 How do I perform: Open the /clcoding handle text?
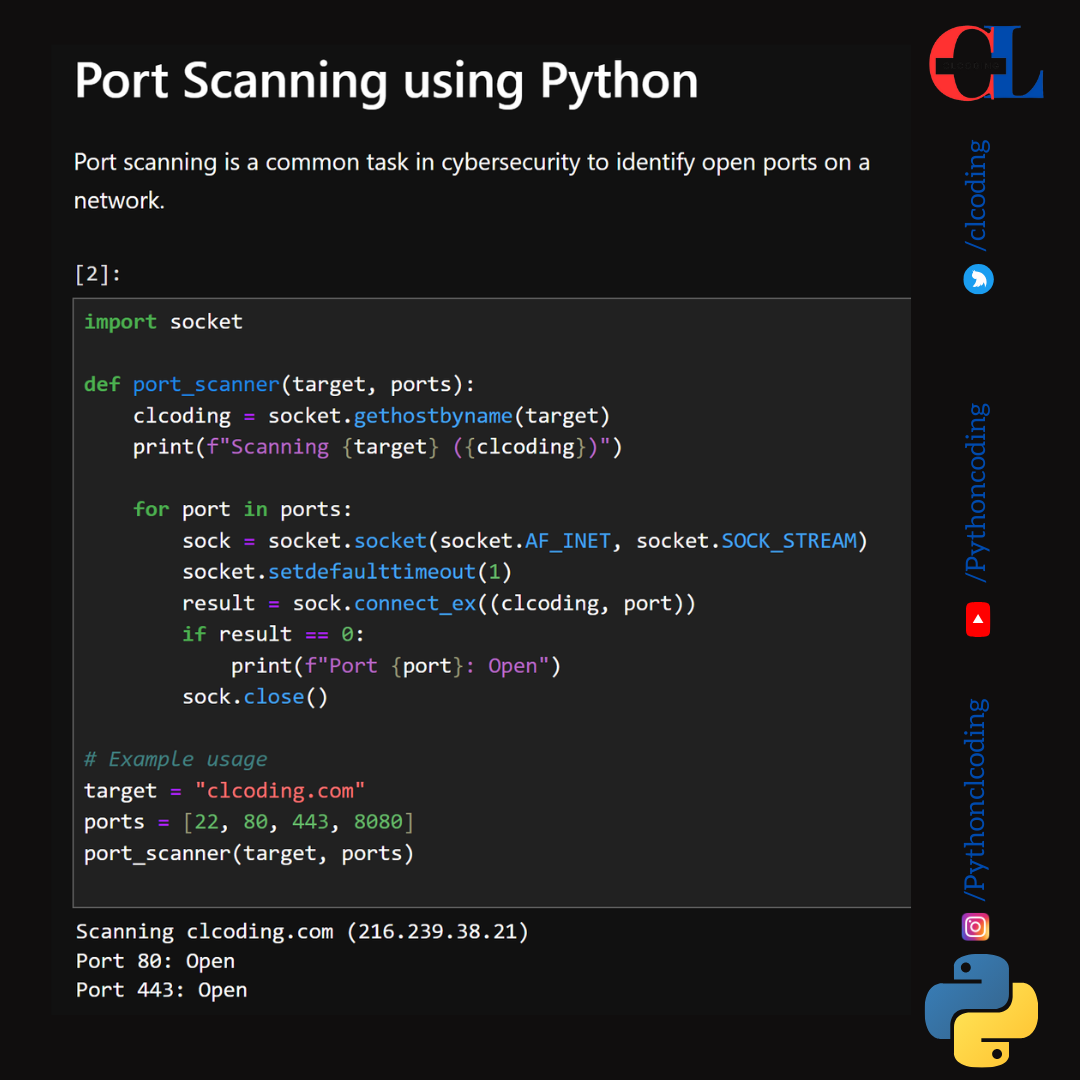(977, 195)
